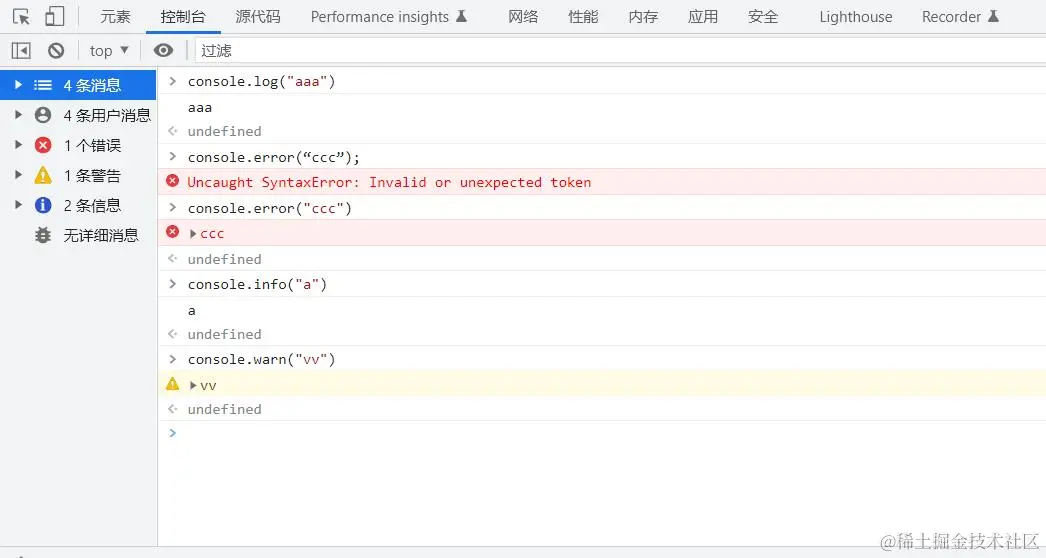Click the yellow warning icon in sidebar

(x=43, y=175)
